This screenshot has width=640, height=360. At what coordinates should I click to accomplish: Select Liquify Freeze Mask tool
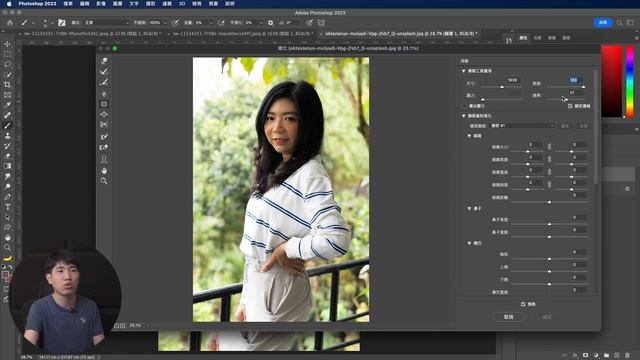click(x=104, y=136)
